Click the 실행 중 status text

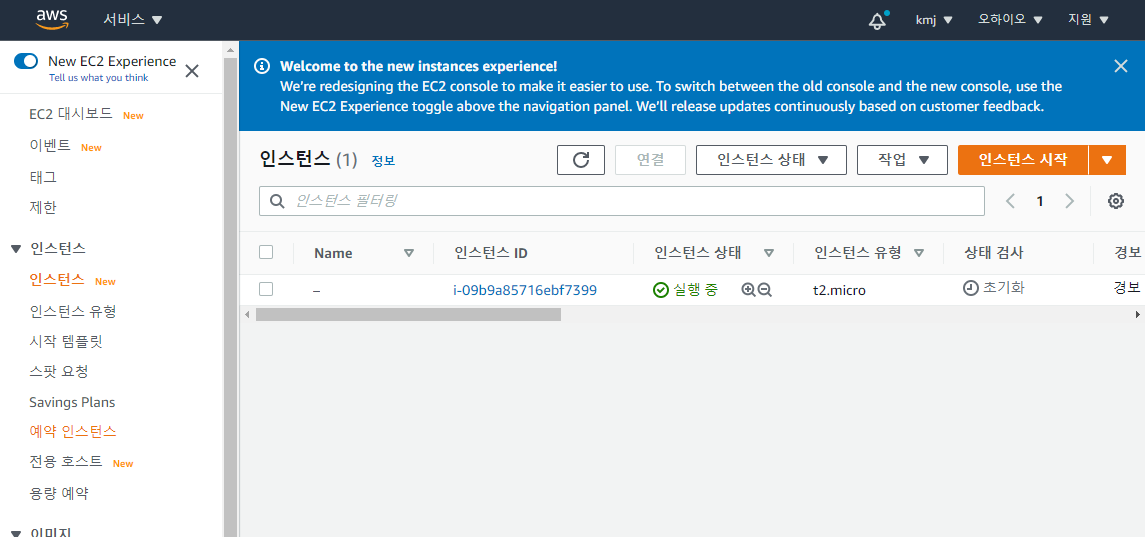point(695,290)
